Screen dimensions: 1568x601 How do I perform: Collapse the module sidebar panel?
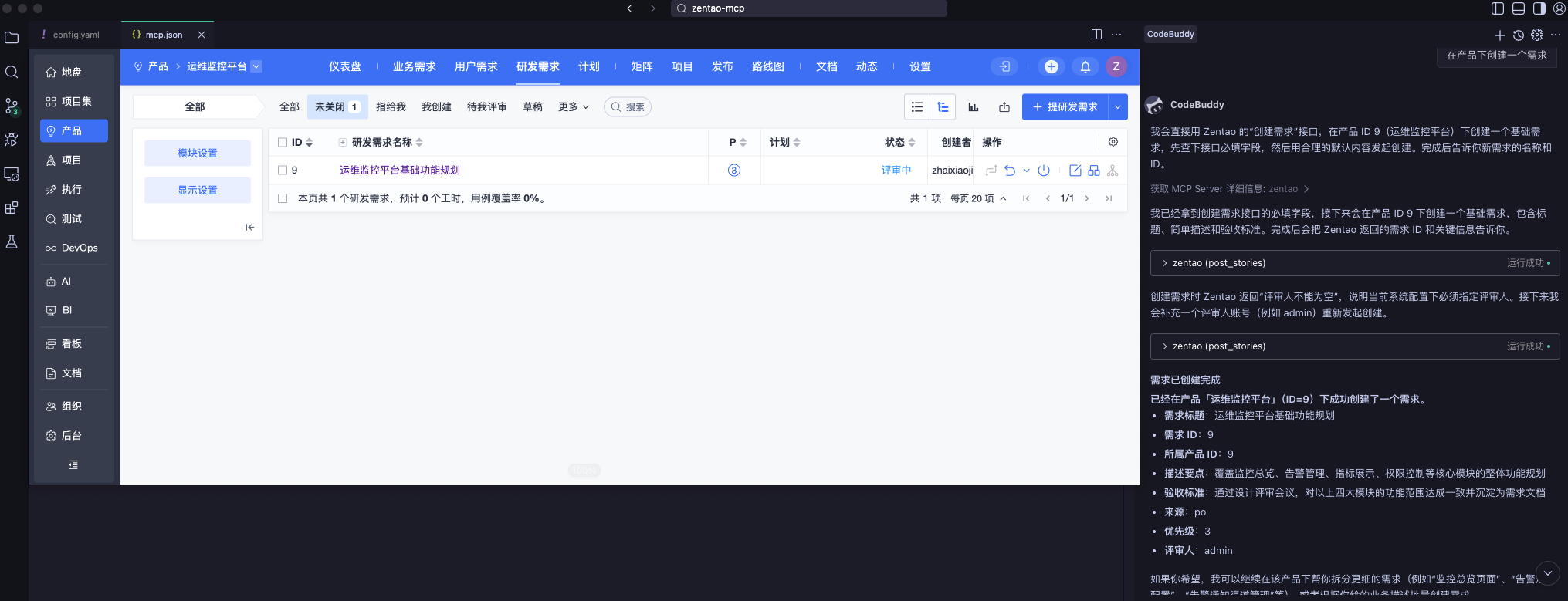pos(249,227)
